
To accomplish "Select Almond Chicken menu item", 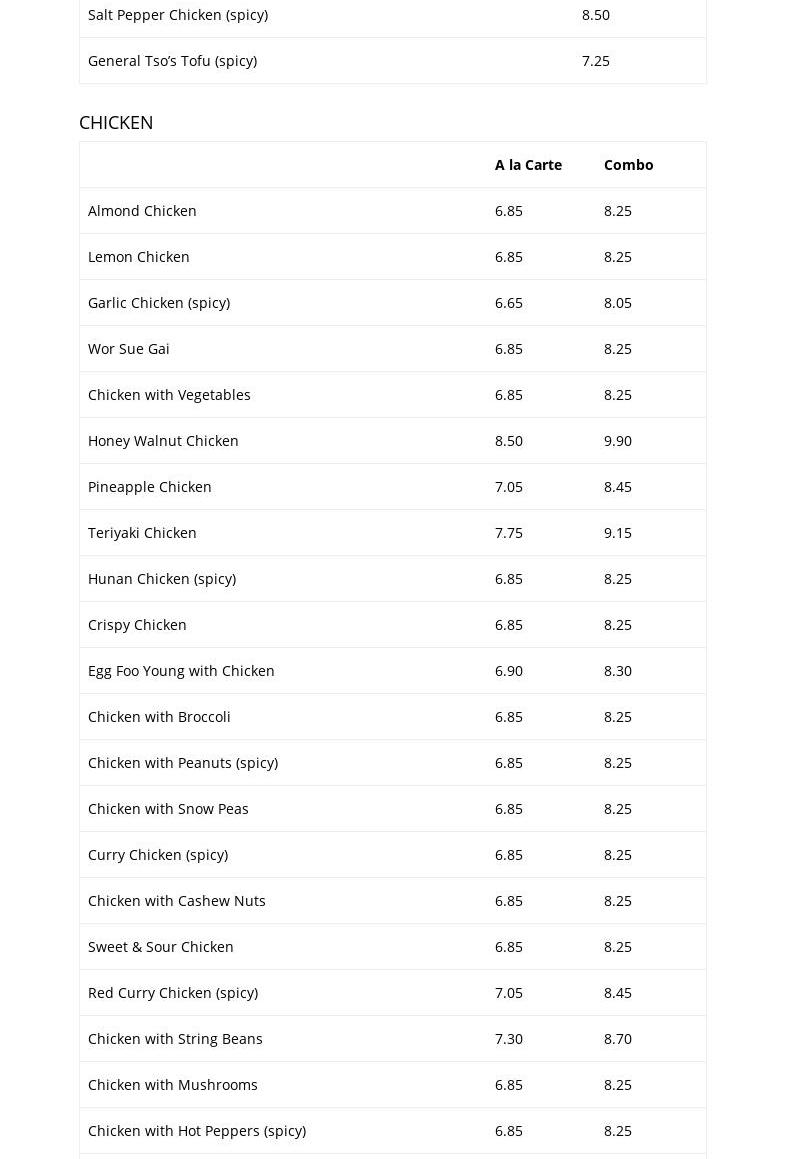I will coord(142,210).
